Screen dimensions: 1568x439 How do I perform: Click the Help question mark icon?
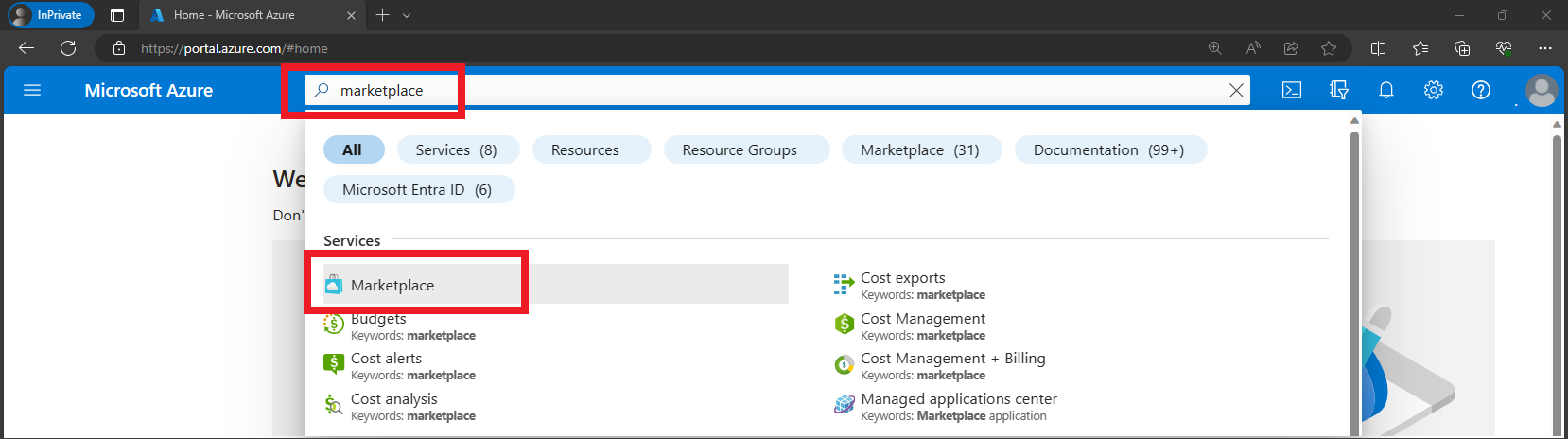click(1481, 90)
